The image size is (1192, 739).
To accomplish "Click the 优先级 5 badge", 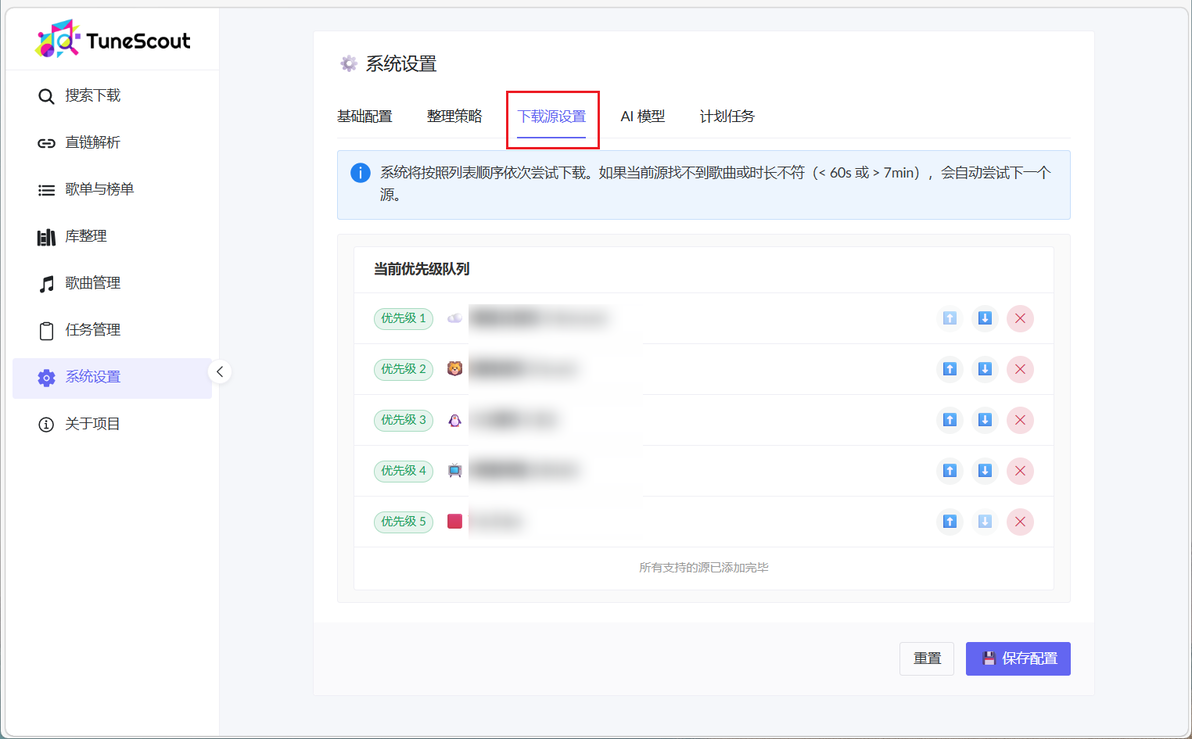I will [x=404, y=522].
